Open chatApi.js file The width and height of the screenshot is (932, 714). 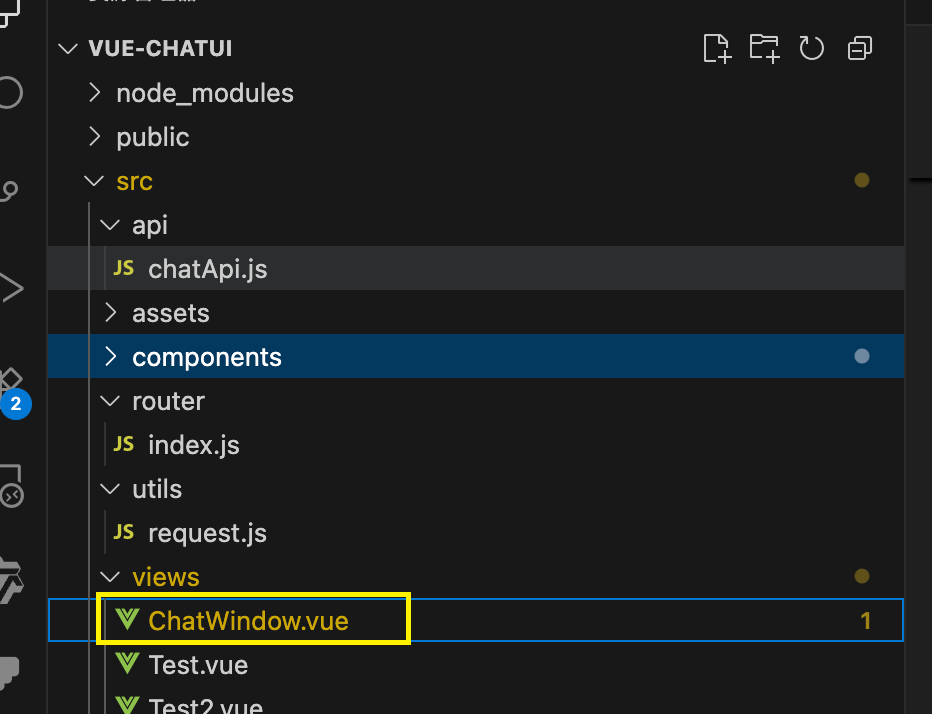pyautogui.click(x=476, y=269)
